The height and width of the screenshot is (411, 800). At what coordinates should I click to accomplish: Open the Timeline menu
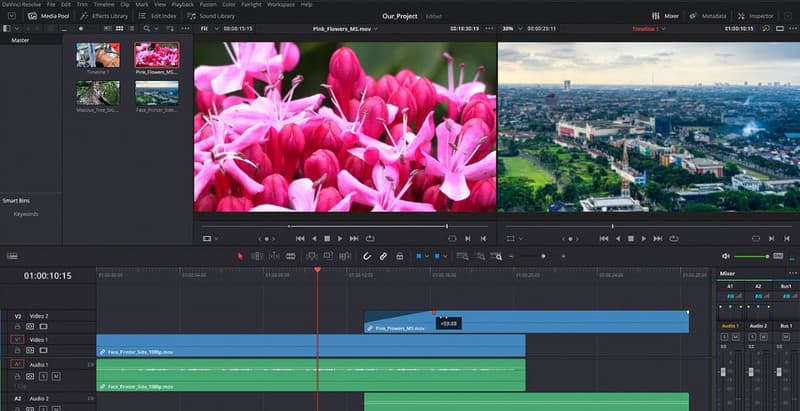click(x=104, y=4)
